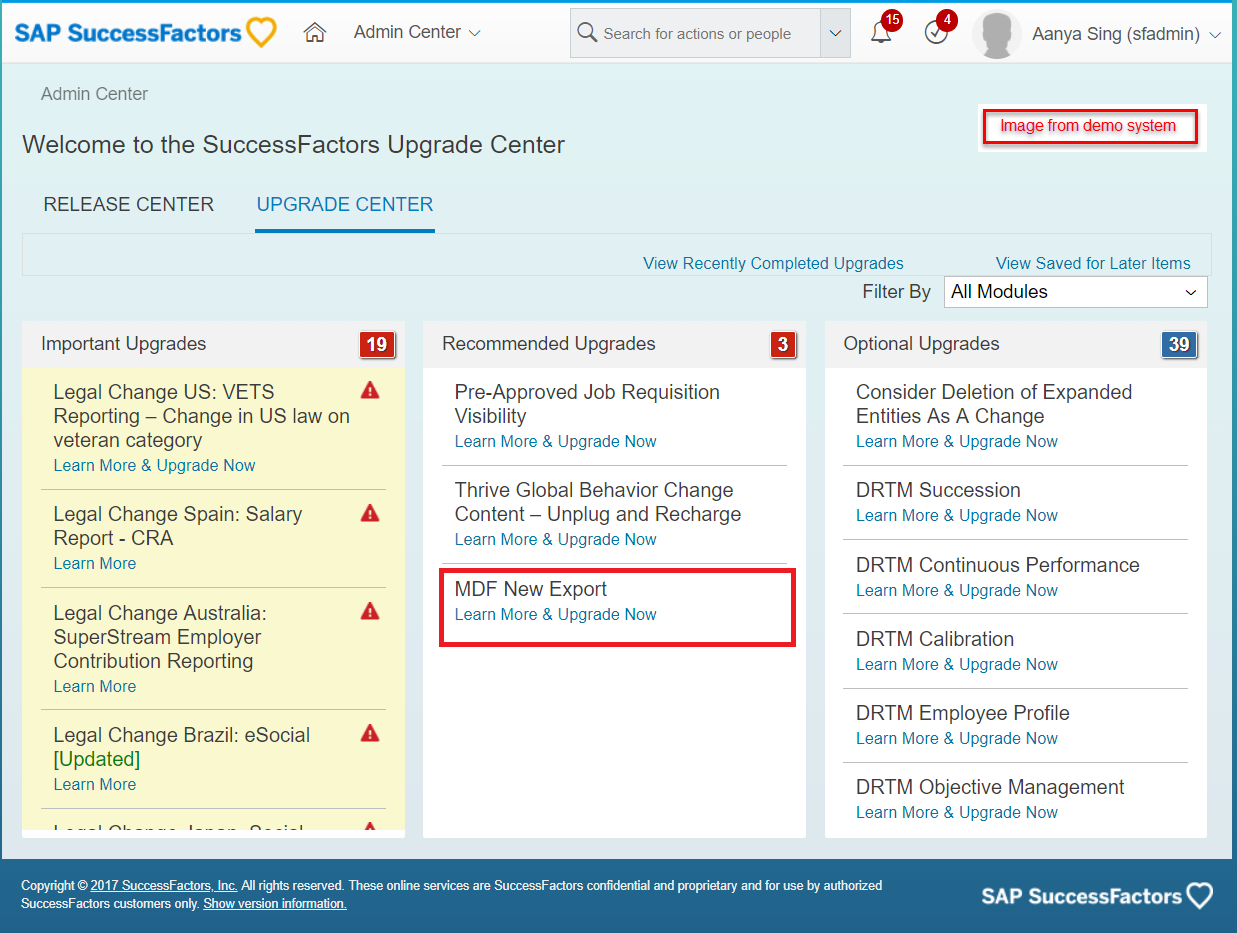
Task: Expand the Admin Center navigation menu
Action: coord(417,32)
